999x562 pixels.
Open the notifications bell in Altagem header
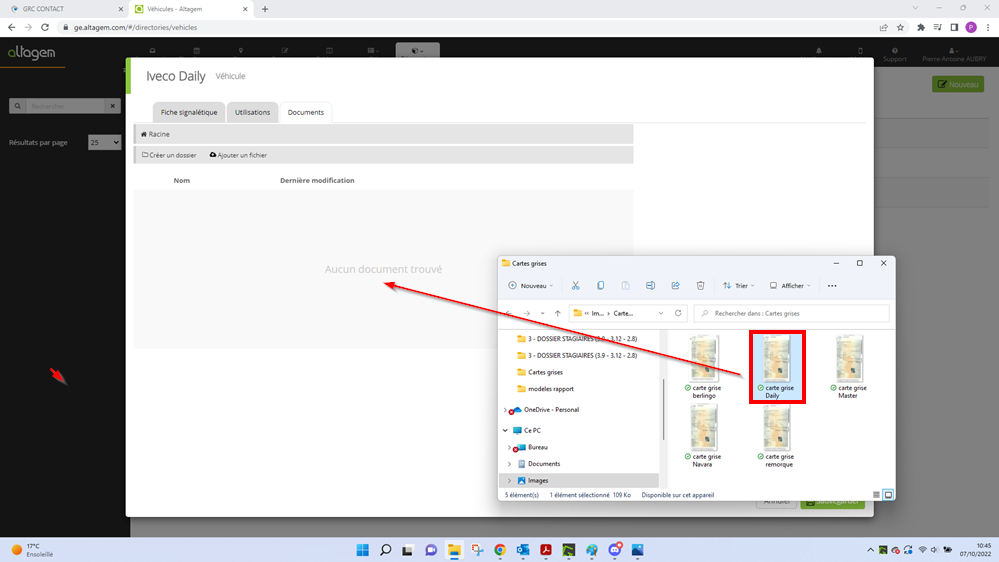[x=819, y=51]
